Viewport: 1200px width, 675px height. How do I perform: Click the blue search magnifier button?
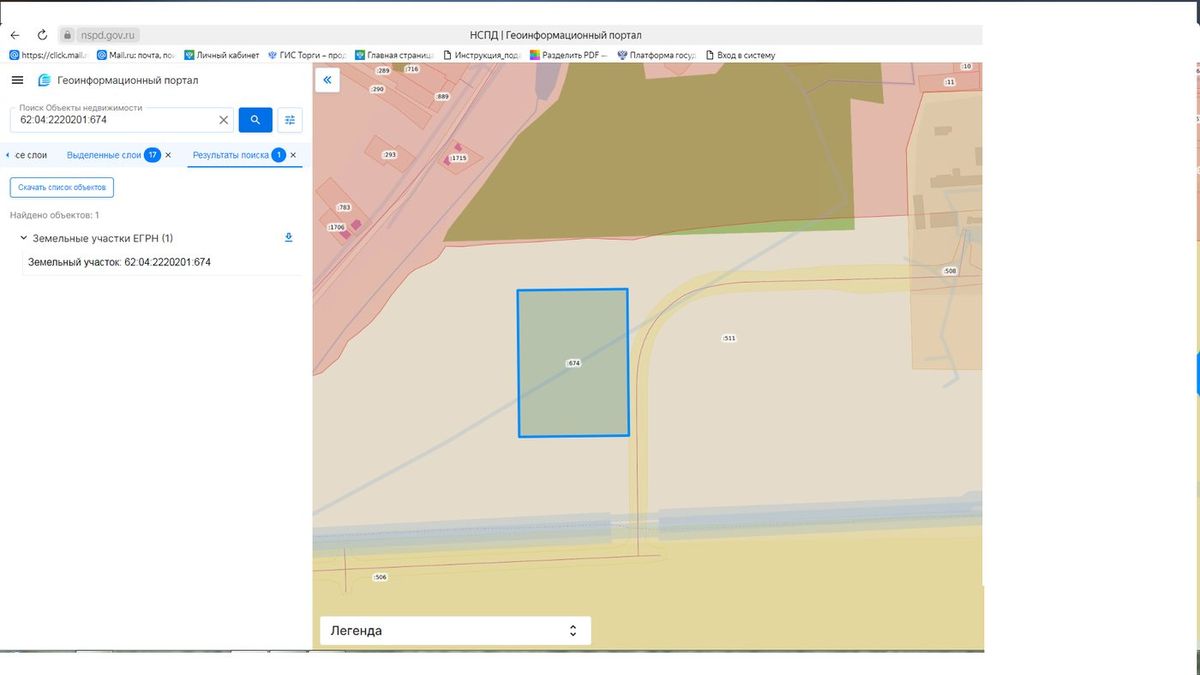coord(255,120)
